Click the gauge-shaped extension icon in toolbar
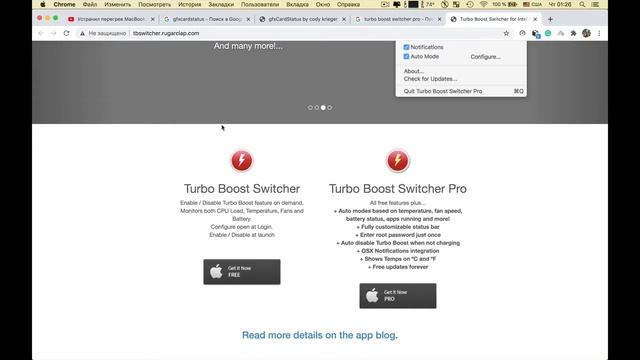The width and height of the screenshot is (640, 360). click(522, 33)
